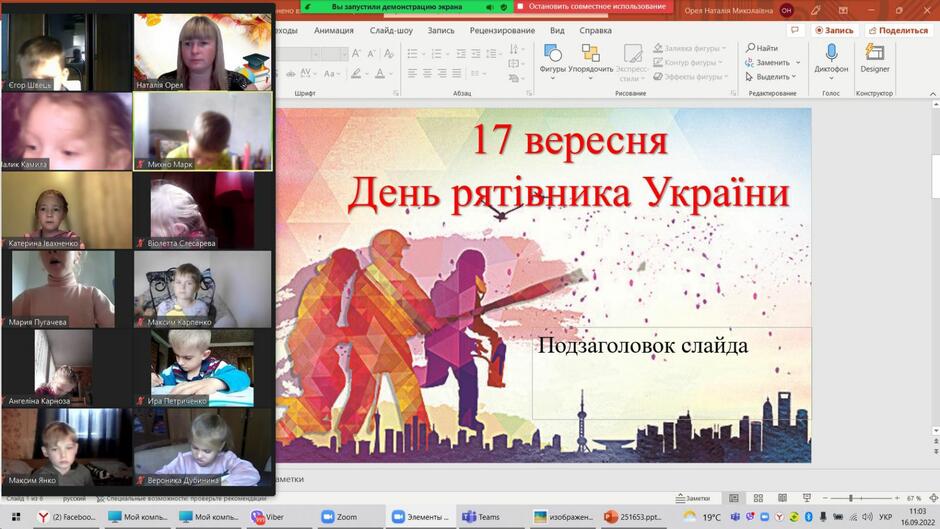Toggle shared sound icon in Zoom sharing bar
This screenshot has width=940, height=529.
[490, 7]
